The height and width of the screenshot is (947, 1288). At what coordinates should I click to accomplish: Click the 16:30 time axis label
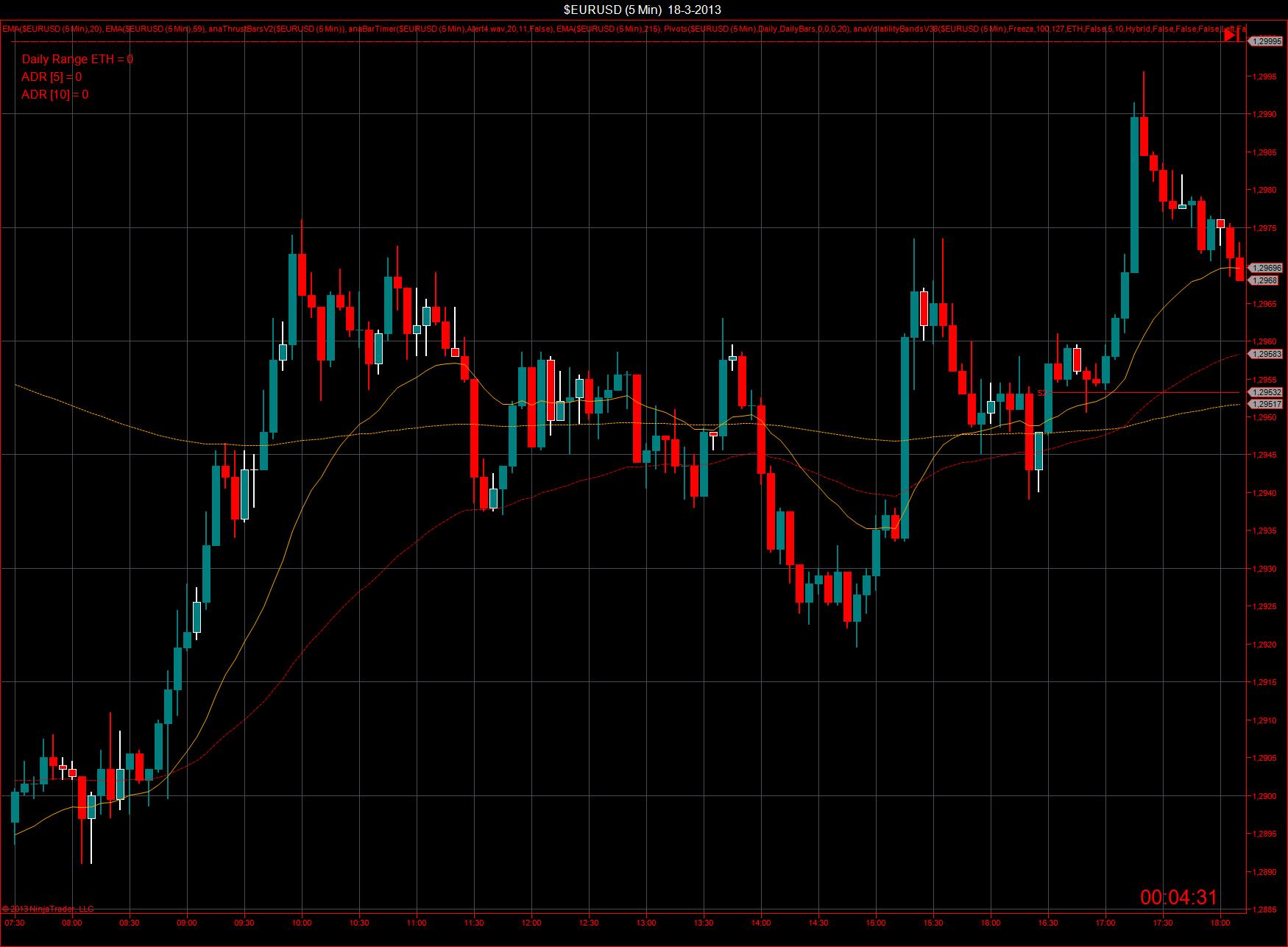[1048, 923]
